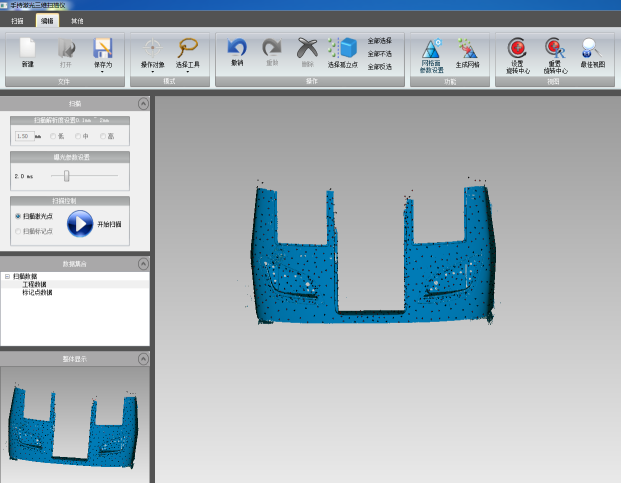Click Set Rotation Center (设置旋转中心) icon
This screenshot has height=483, width=621.
(517, 48)
